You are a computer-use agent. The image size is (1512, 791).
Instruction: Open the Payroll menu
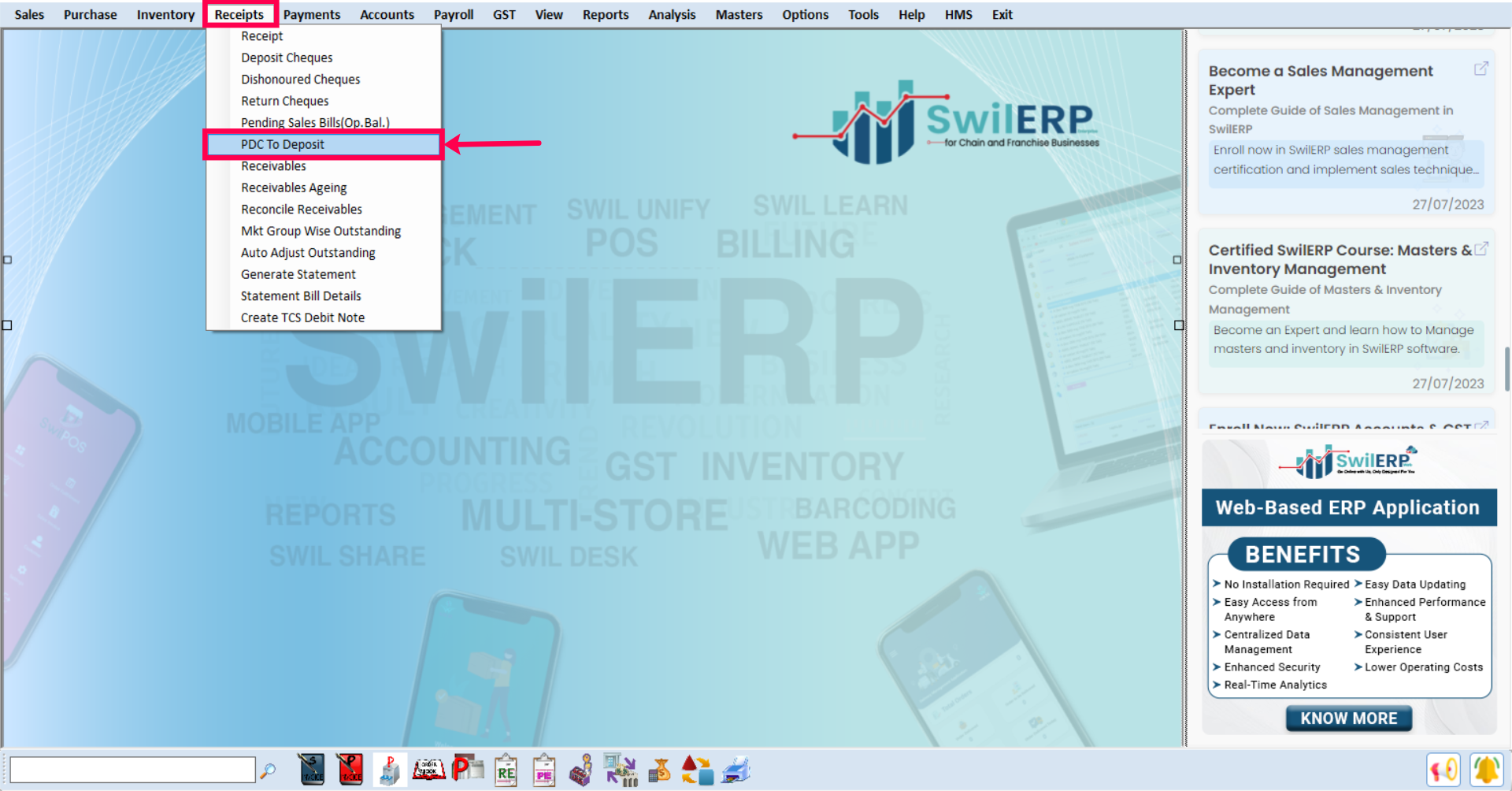(454, 14)
